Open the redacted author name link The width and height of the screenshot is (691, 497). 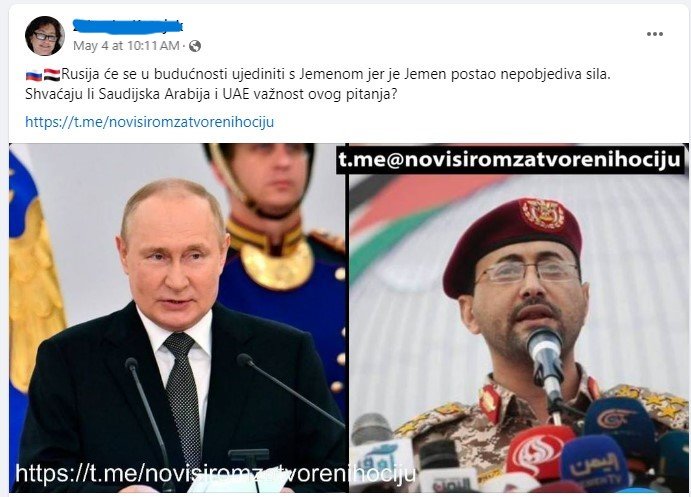[x=127, y=26]
